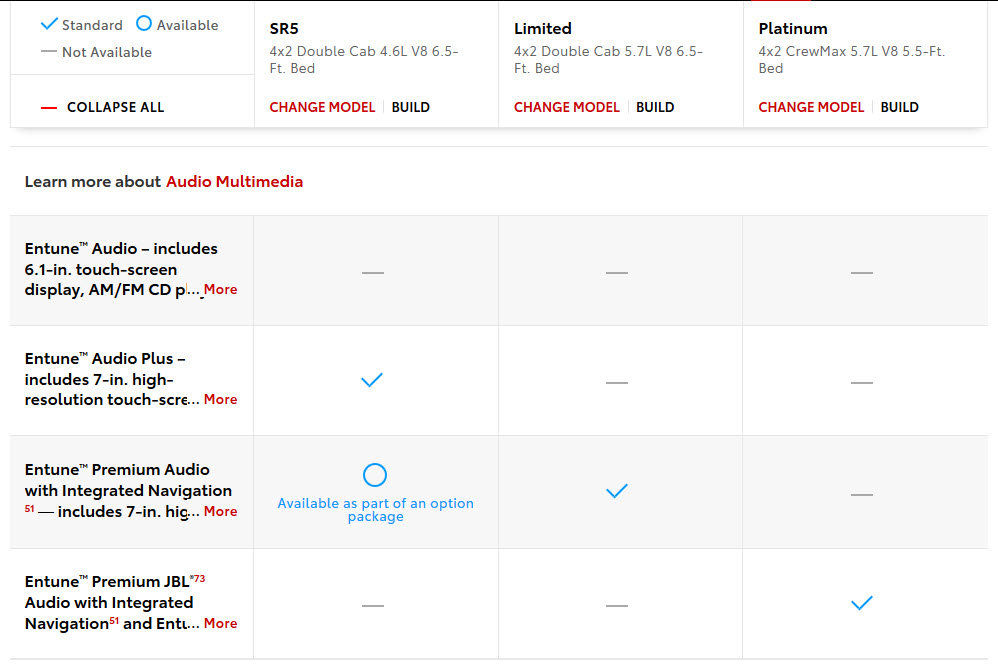Click the '4x2 Double Cab 4.6L V8' SR5 description
Viewport: 998px width, 672px height.
[x=364, y=59]
